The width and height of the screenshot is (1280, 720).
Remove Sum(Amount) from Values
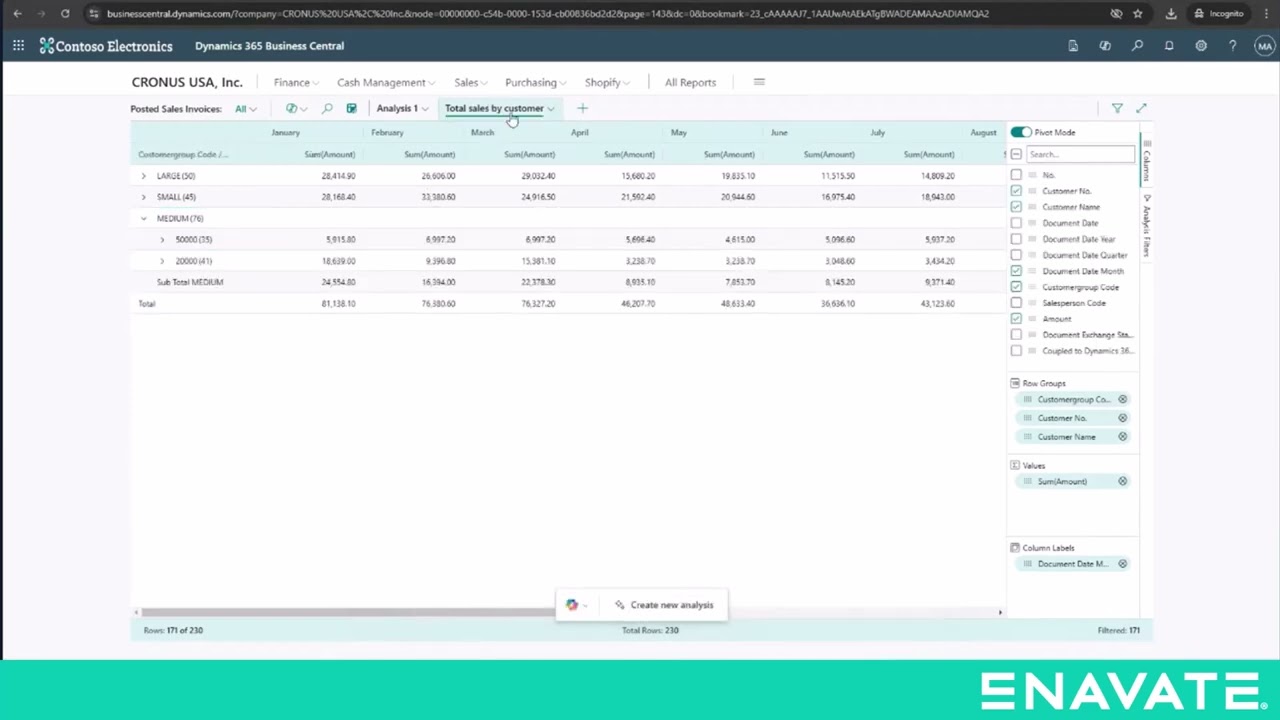(x=1122, y=482)
